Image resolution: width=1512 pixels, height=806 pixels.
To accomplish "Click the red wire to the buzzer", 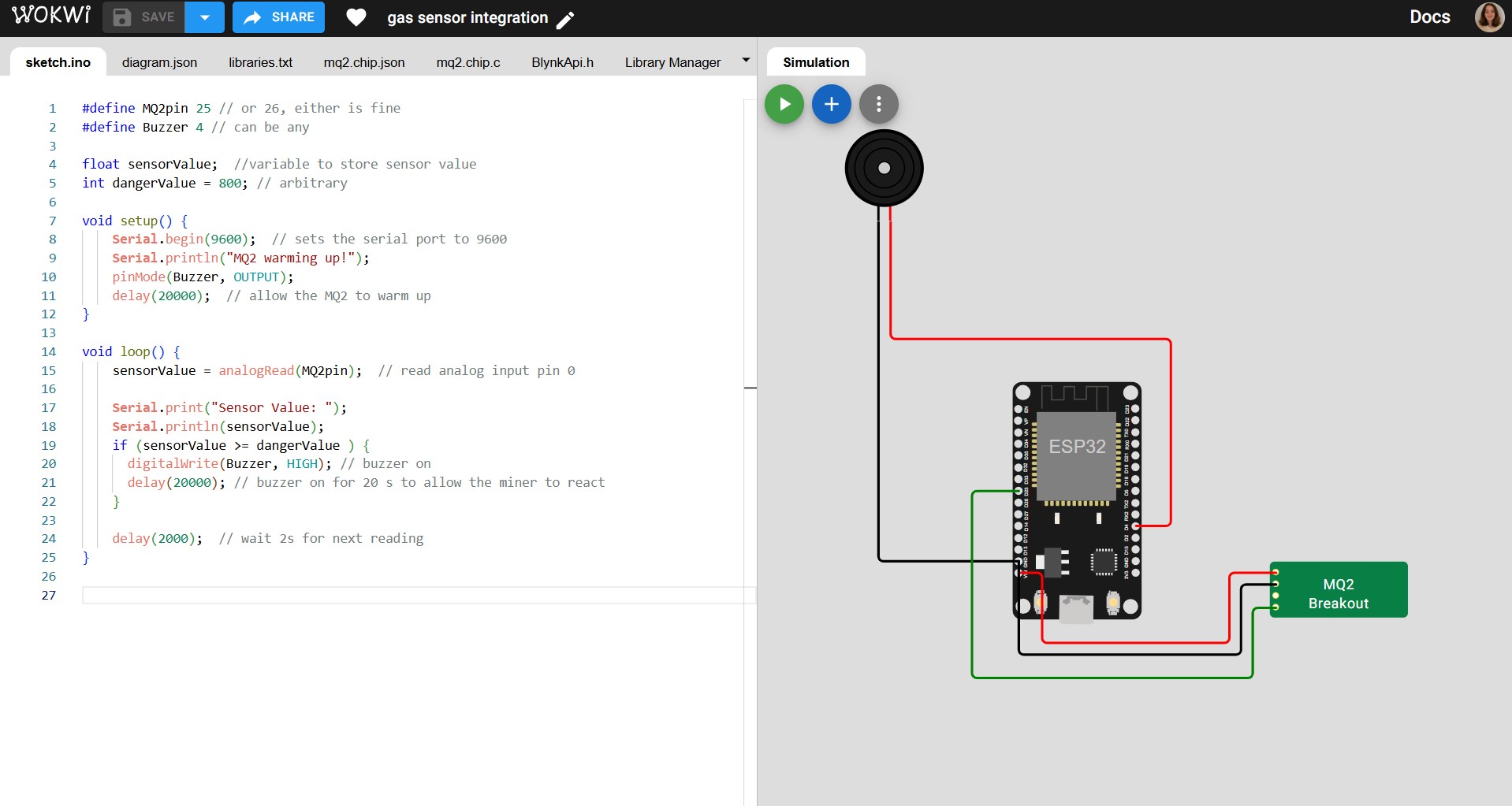I will (1031, 340).
